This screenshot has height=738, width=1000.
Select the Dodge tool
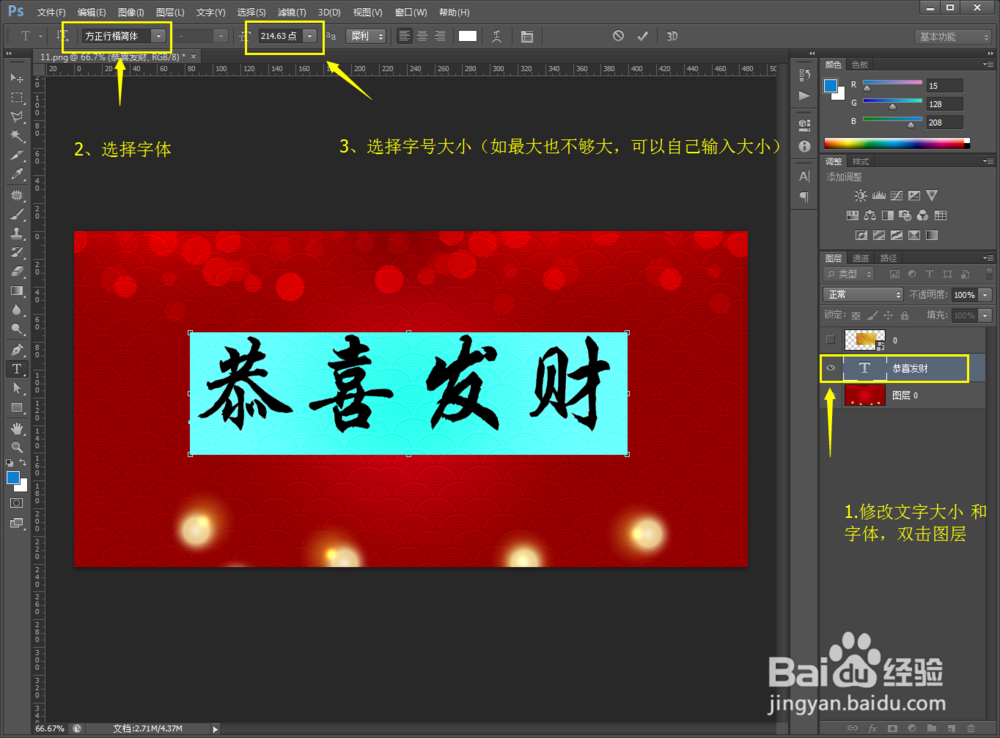[x=17, y=330]
